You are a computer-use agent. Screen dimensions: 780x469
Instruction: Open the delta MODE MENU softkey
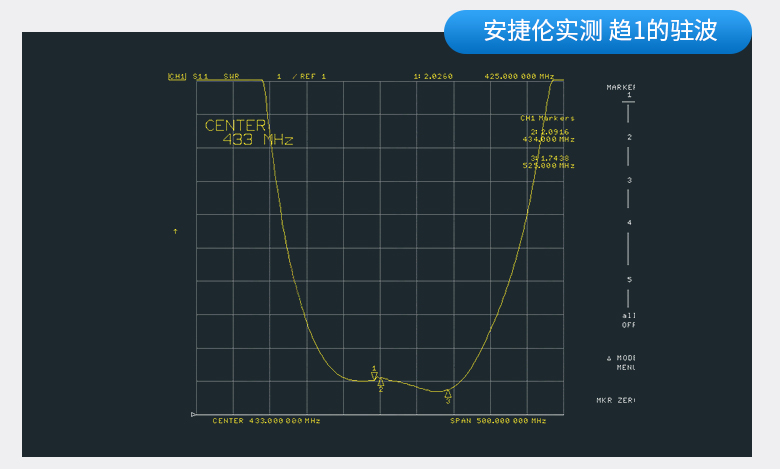[x=621, y=363]
